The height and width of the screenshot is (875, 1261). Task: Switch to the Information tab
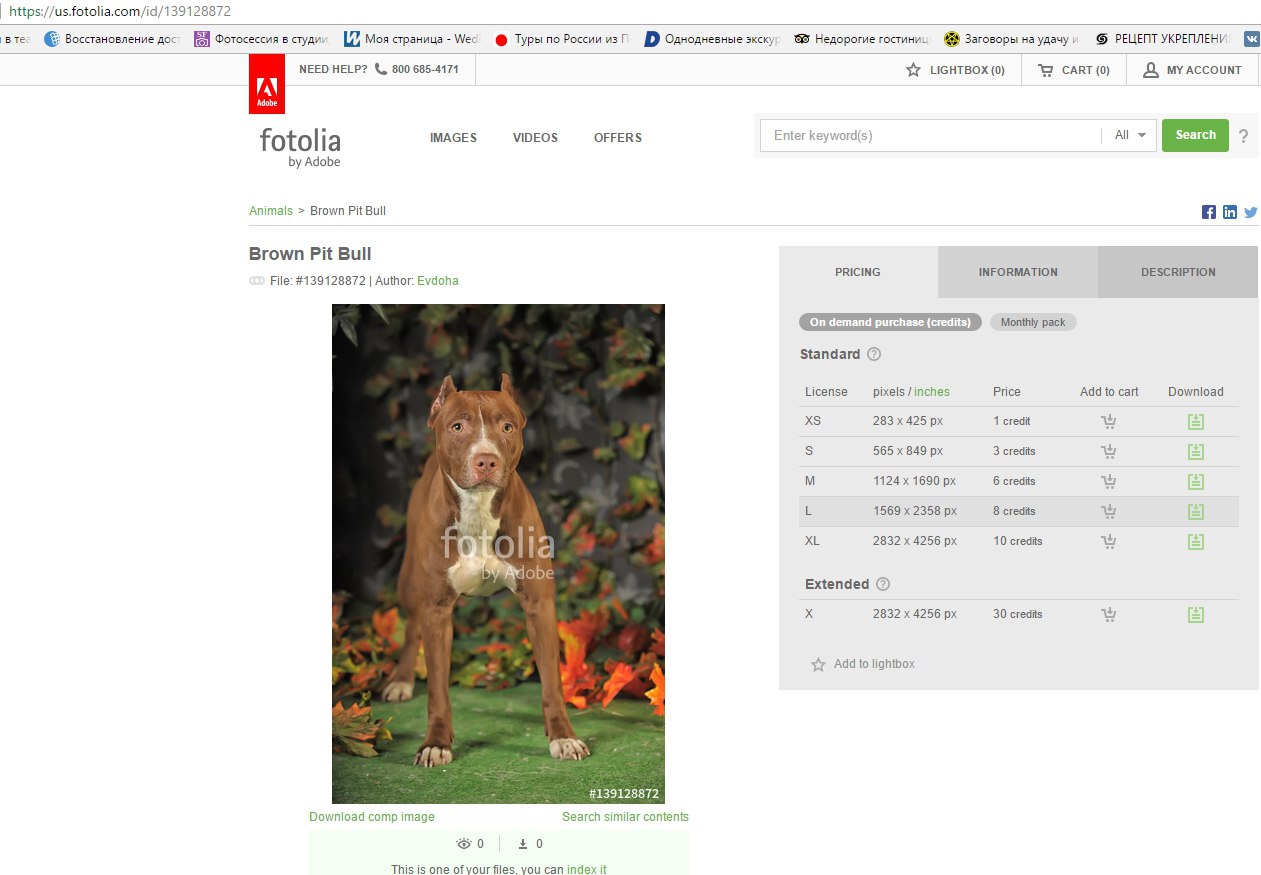click(x=1017, y=272)
